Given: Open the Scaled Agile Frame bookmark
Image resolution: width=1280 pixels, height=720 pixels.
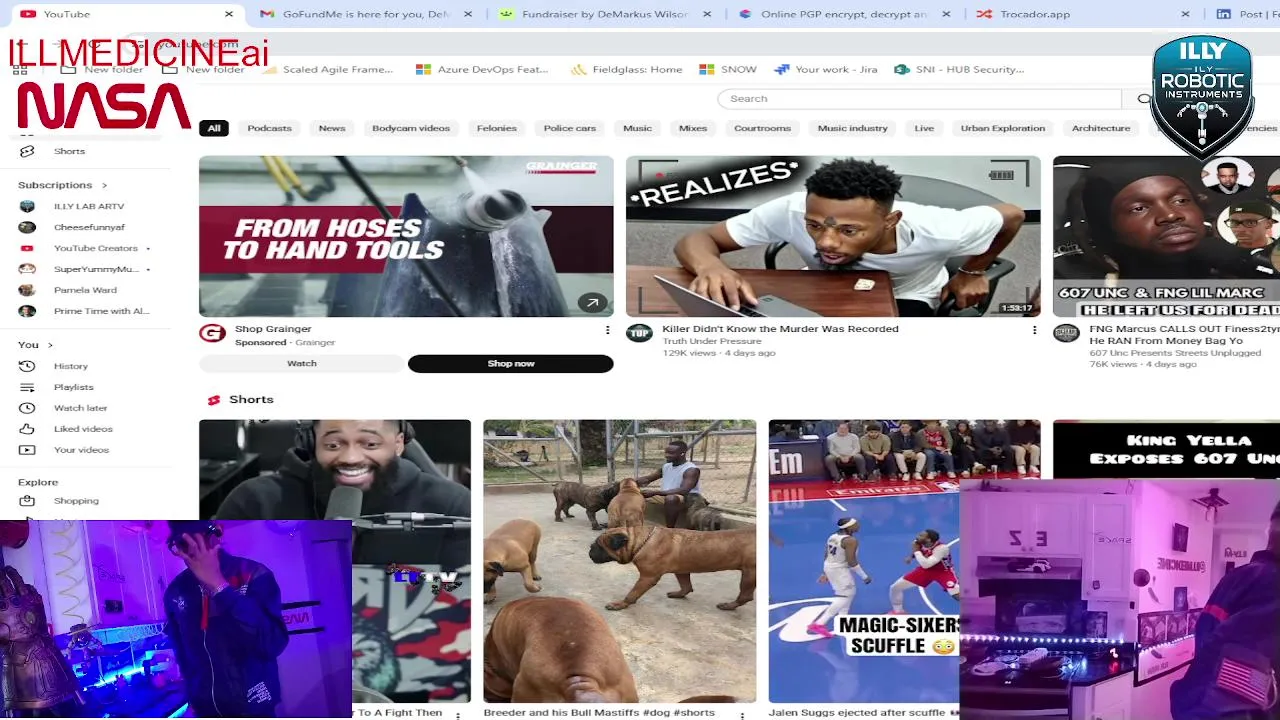Looking at the screenshot, I should (328, 69).
